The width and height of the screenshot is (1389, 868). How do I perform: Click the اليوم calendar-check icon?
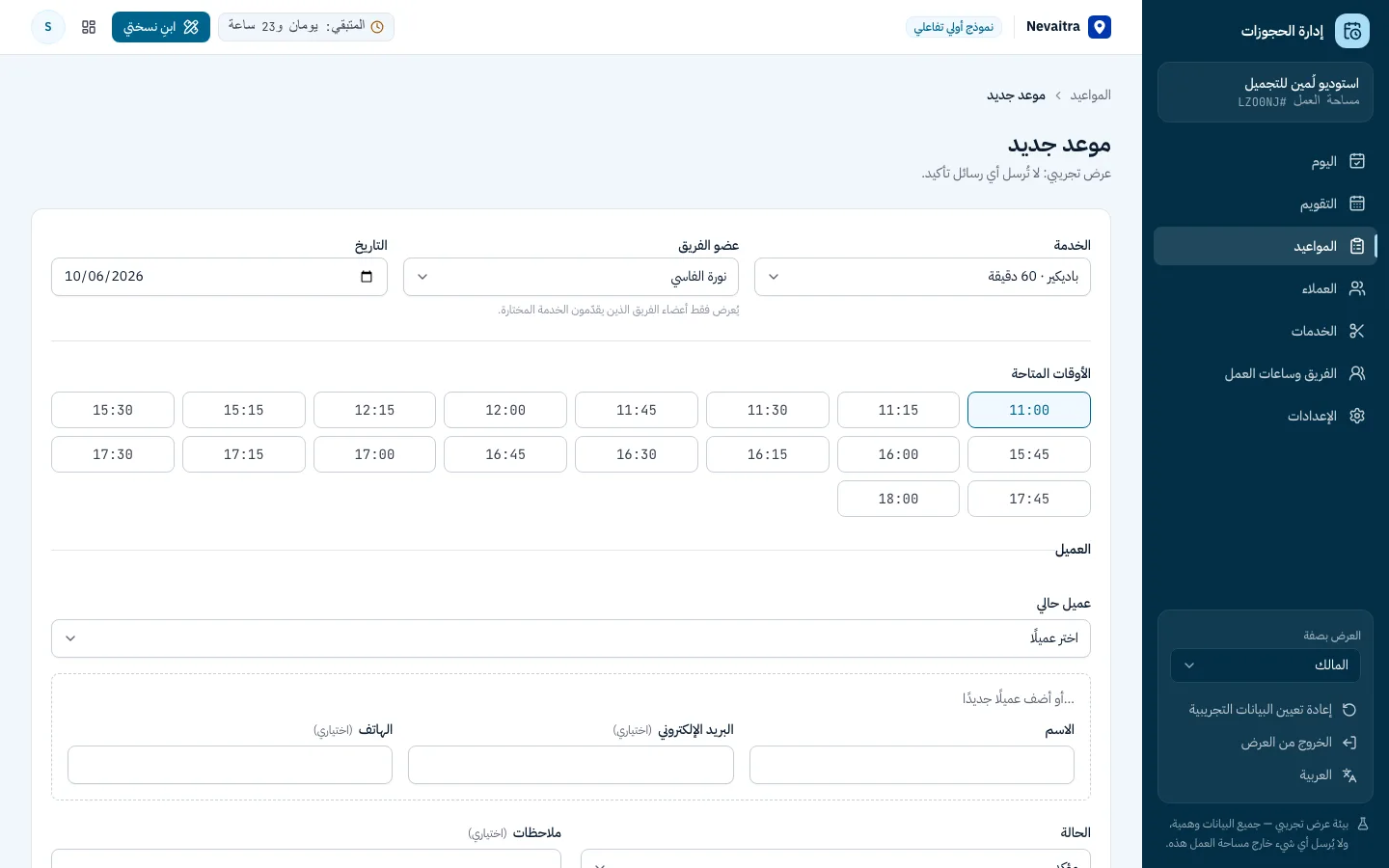1357,161
